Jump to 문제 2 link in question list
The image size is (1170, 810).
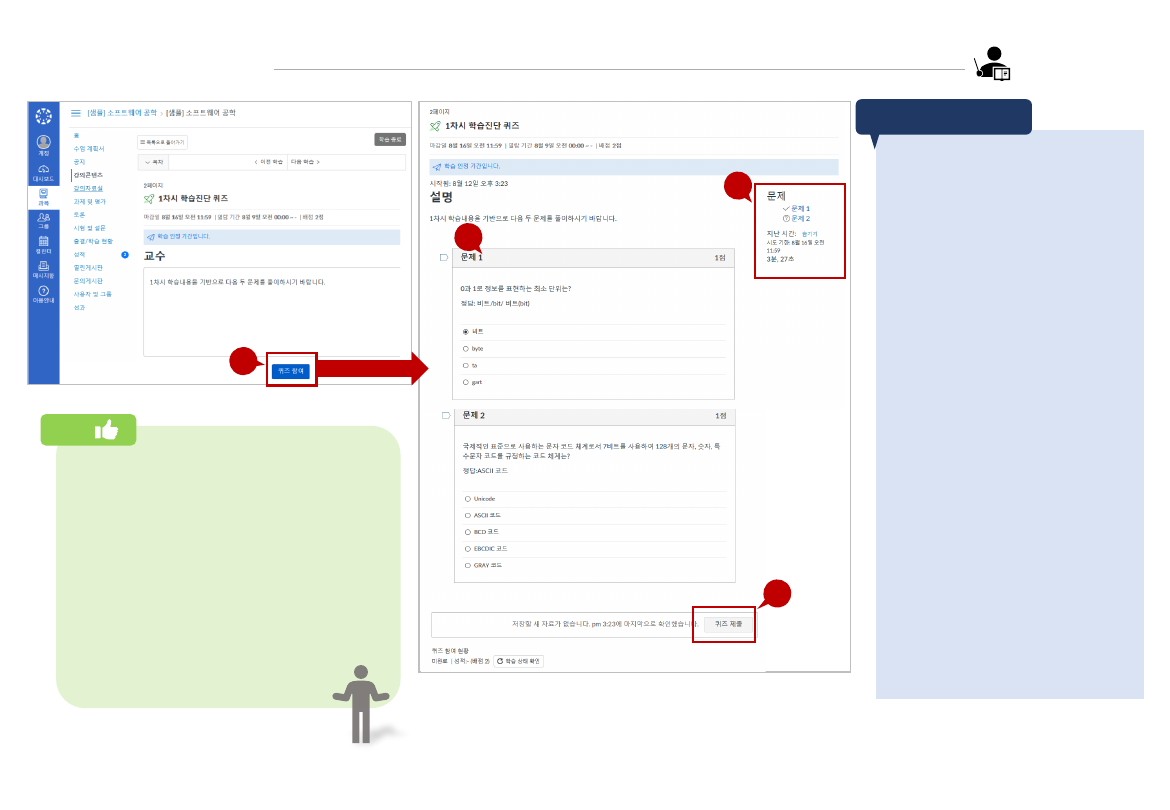point(799,218)
